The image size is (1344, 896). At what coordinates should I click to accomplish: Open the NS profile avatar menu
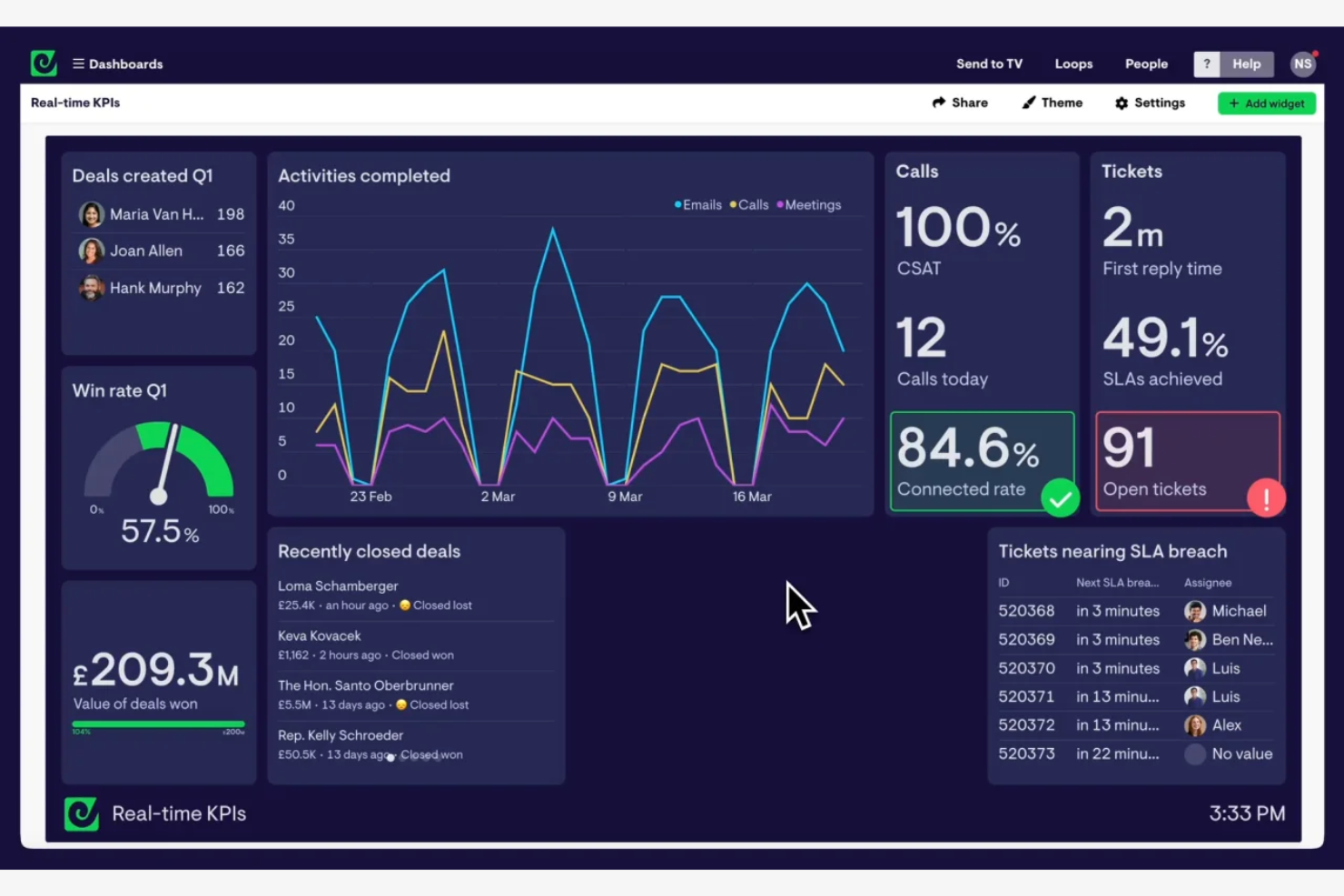coord(1303,64)
